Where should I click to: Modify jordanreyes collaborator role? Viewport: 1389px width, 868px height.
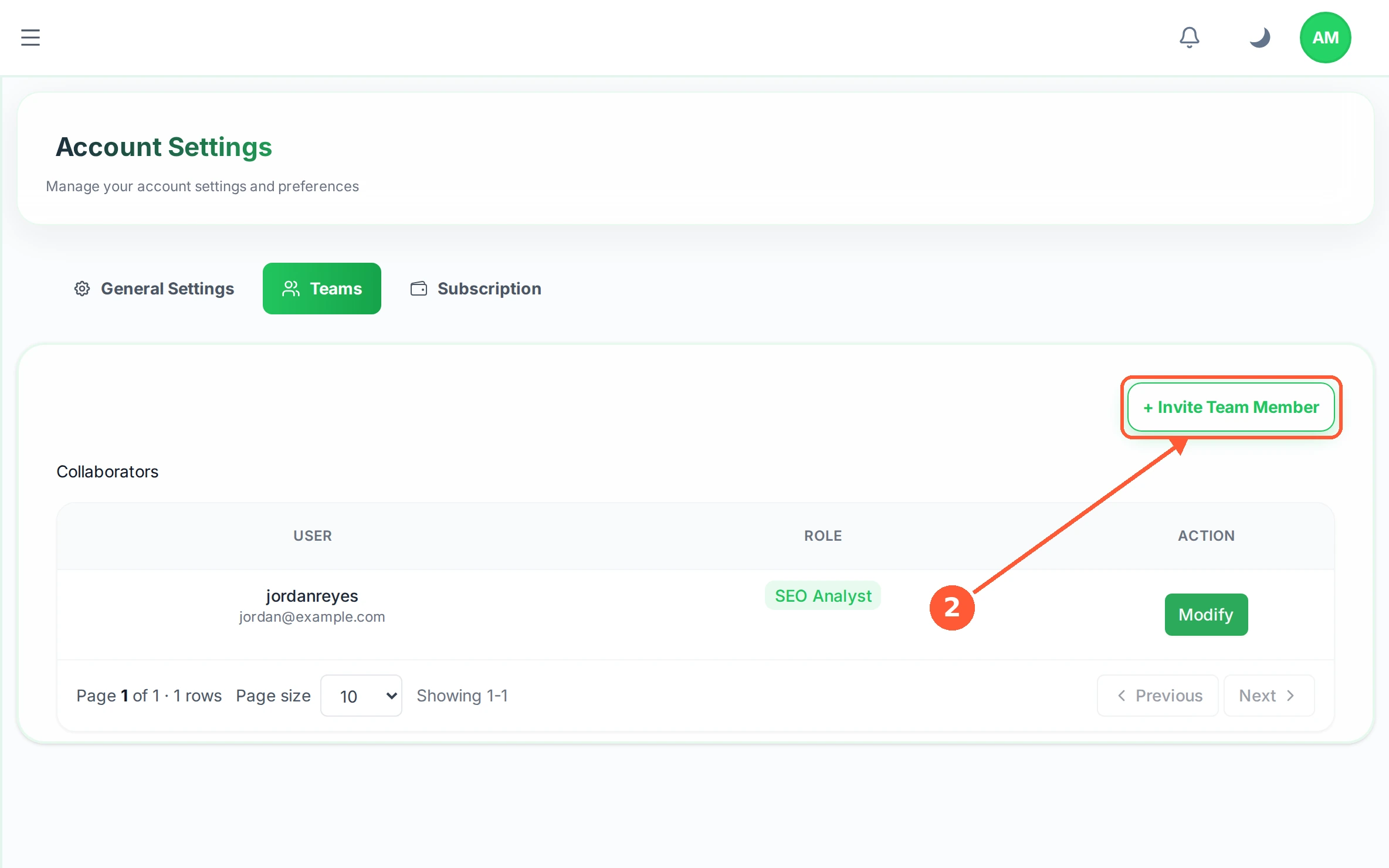(x=1206, y=615)
